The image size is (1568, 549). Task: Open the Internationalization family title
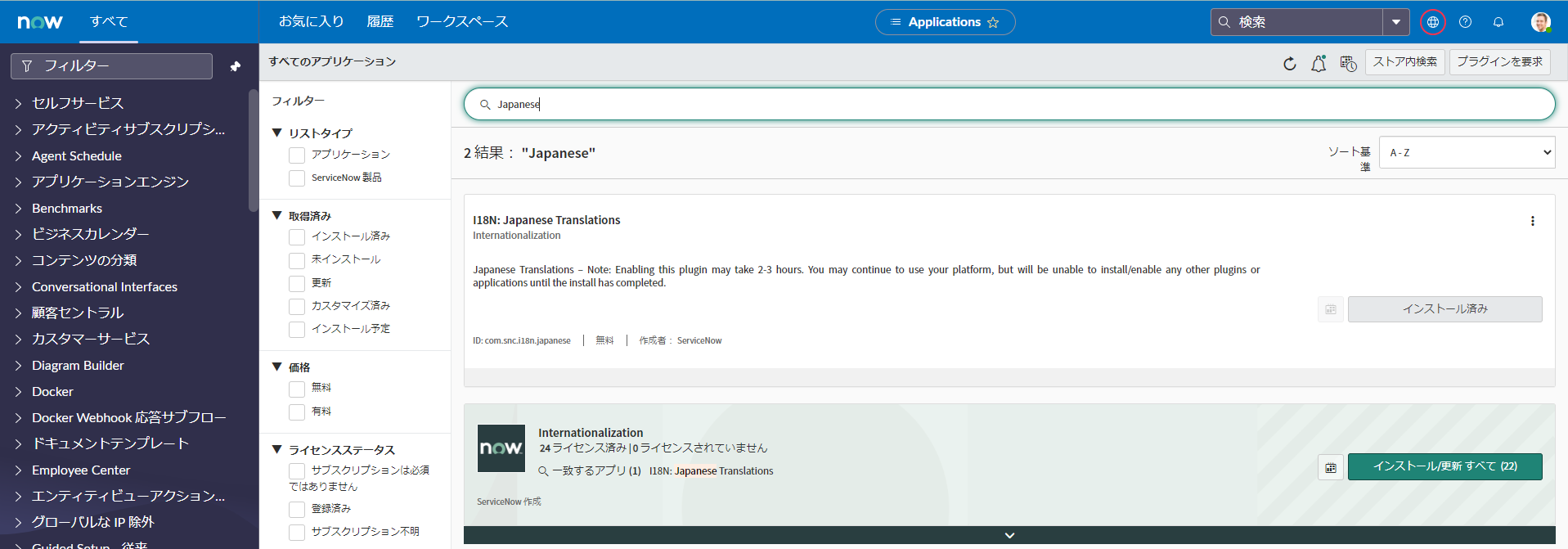[591, 433]
